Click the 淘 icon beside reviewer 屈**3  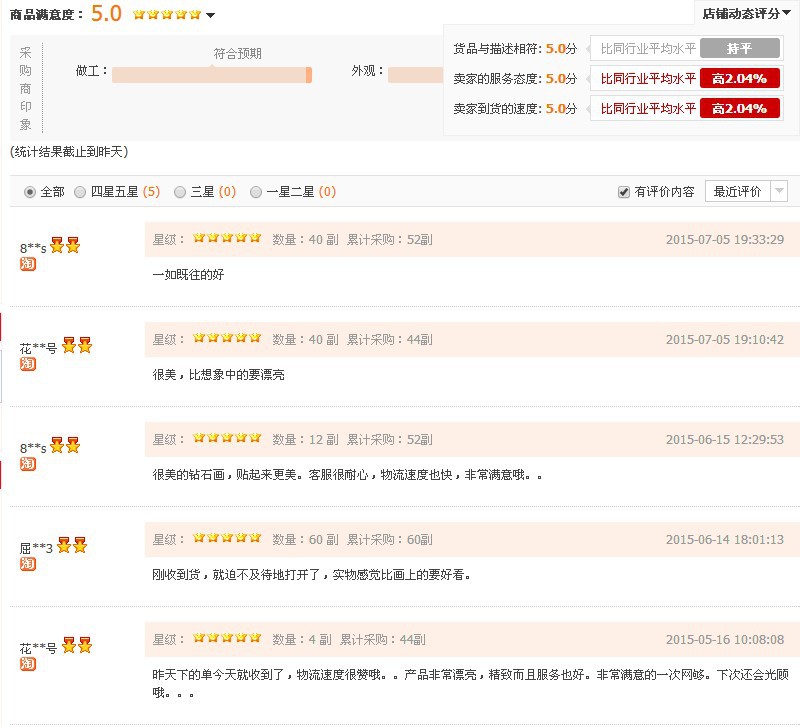tap(27, 565)
